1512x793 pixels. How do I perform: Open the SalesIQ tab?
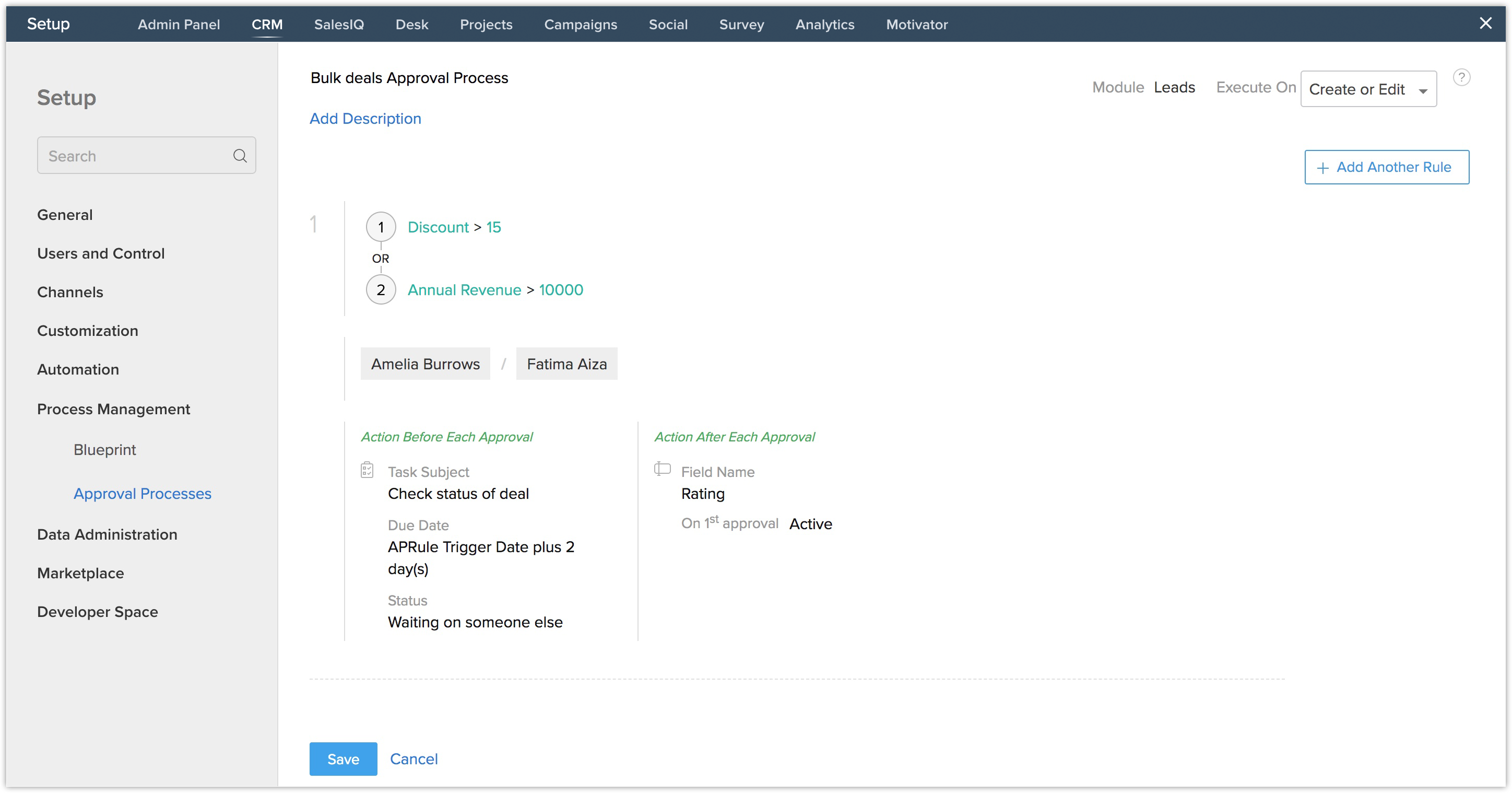coord(339,24)
